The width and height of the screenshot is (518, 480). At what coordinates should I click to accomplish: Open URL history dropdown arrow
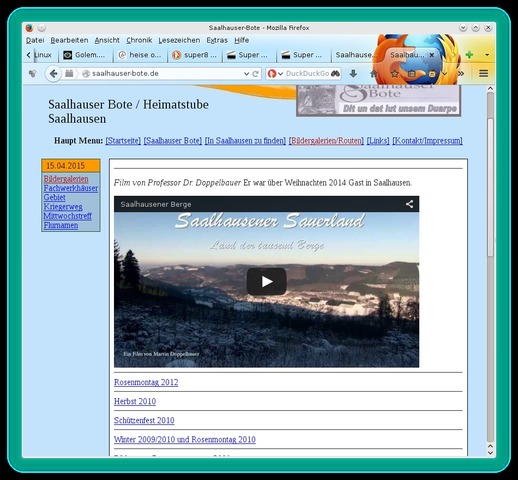pos(246,74)
